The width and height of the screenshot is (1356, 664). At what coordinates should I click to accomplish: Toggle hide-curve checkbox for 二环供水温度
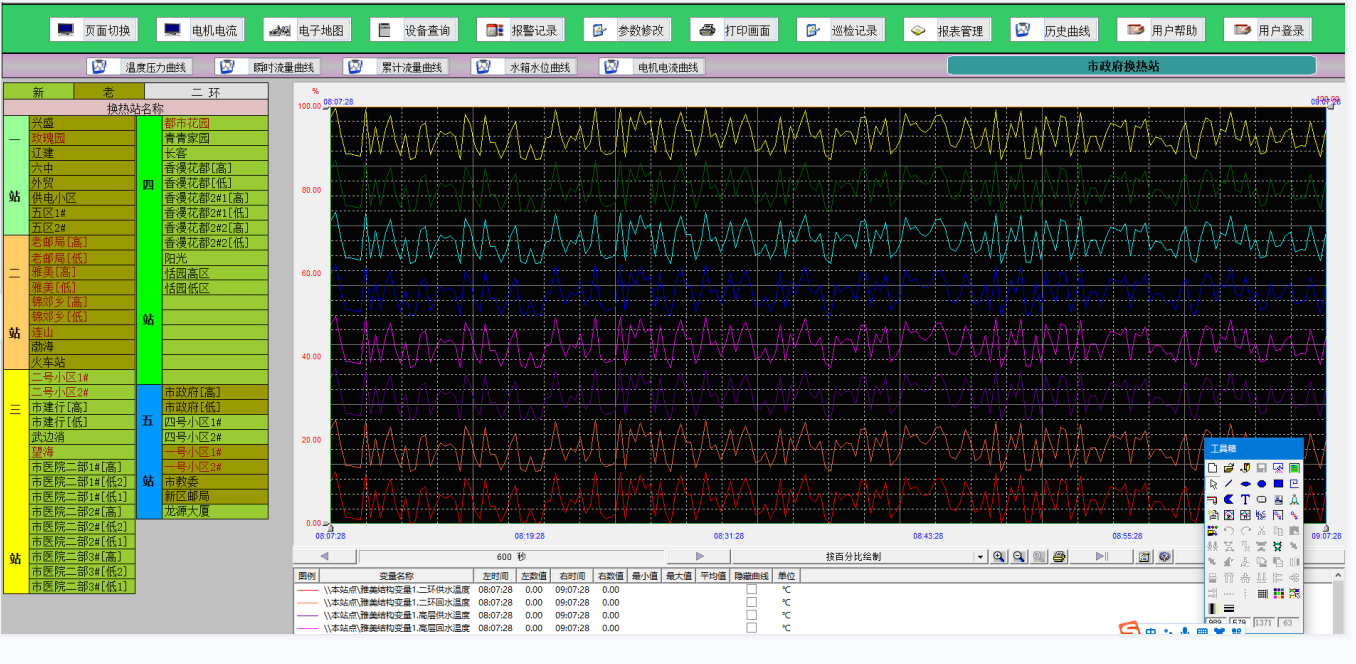[752, 590]
